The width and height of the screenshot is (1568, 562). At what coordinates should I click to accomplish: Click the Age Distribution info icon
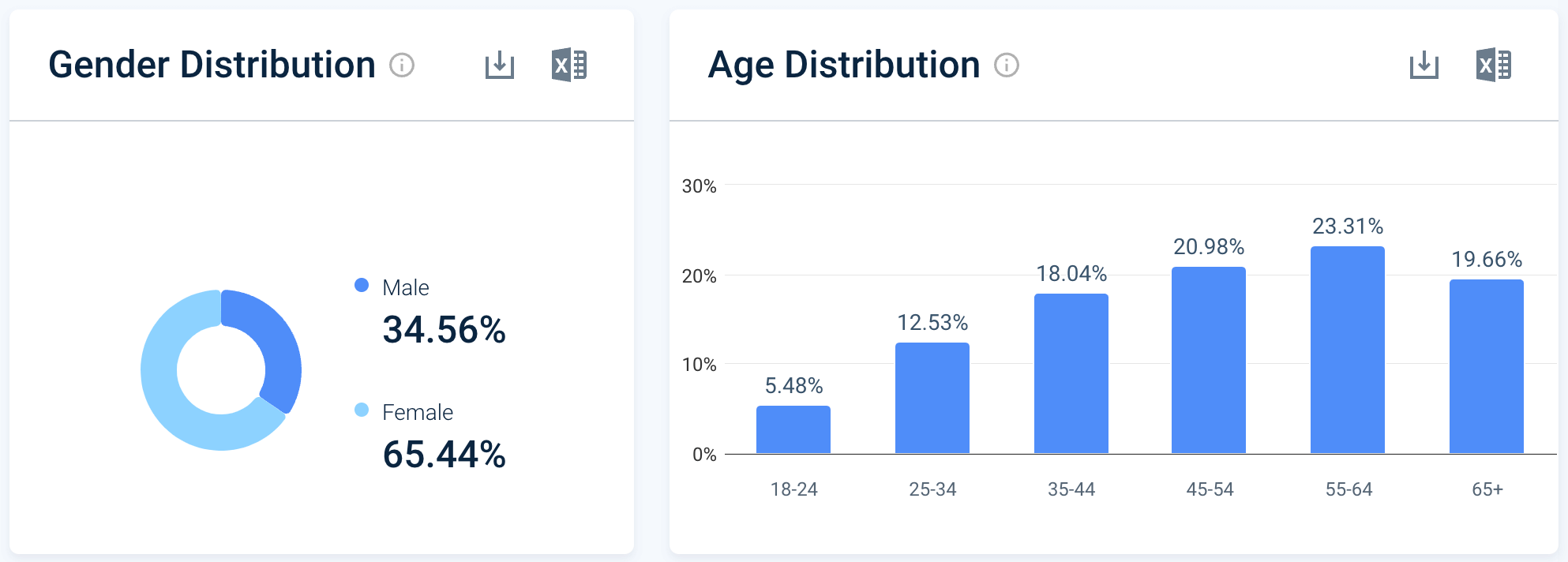[1006, 66]
